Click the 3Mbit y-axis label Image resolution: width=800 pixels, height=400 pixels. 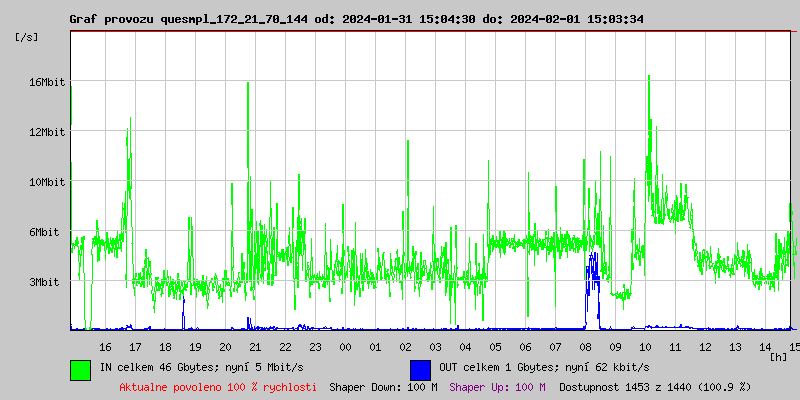tap(46, 282)
